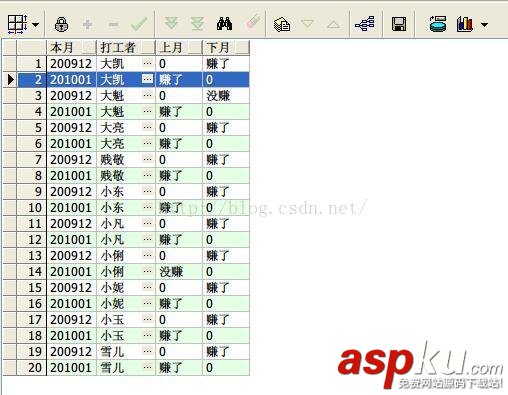Image resolution: width=508 pixels, height=395 pixels.
Task: Click the fetch last page arrow icon
Action: [197, 24]
